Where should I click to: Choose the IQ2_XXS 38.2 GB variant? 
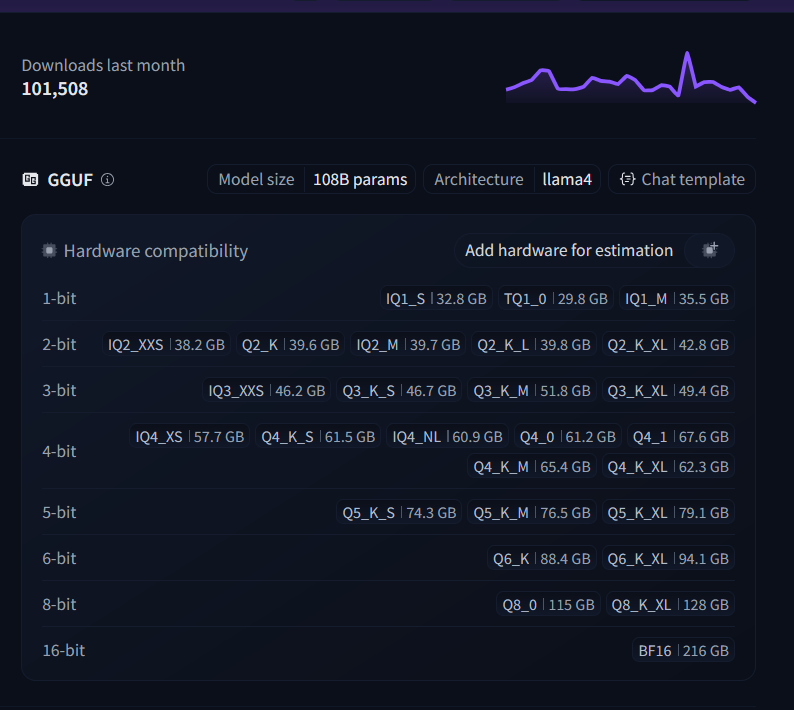coord(166,344)
